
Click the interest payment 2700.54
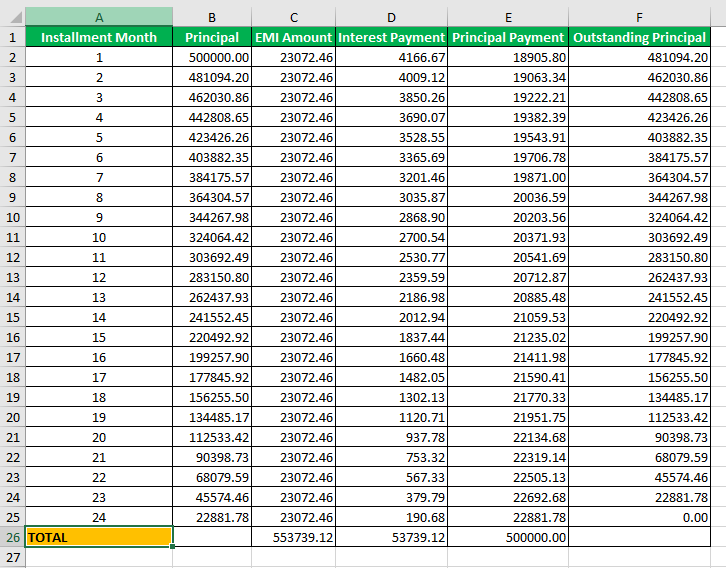(x=392, y=237)
